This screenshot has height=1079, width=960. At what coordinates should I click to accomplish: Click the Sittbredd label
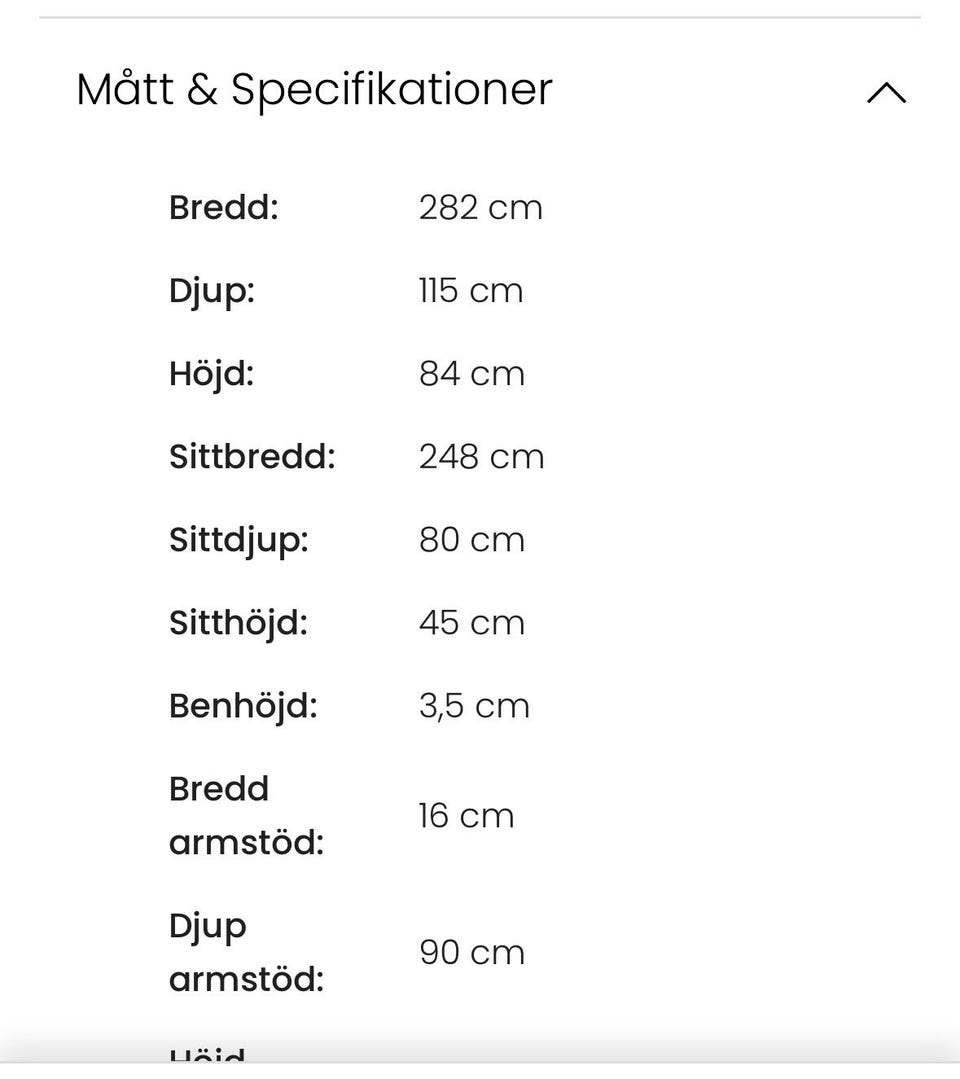(x=253, y=456)
